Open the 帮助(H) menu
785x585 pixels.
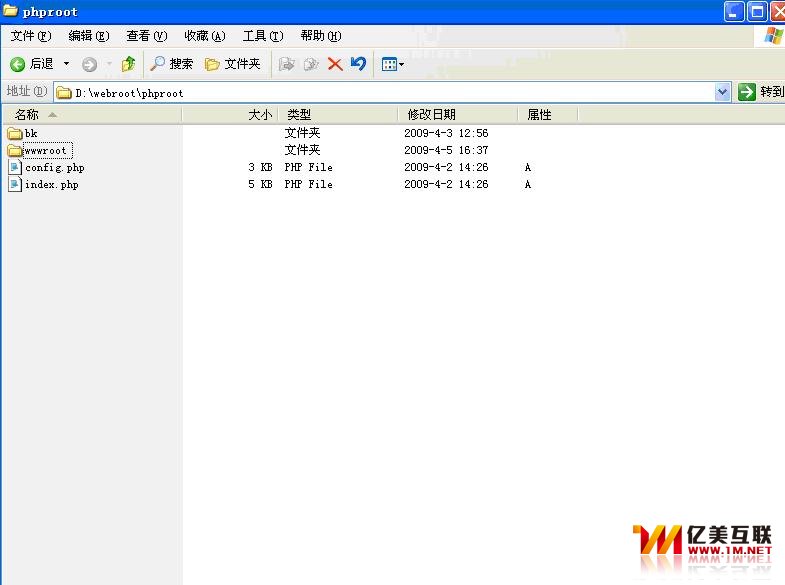(321, 36)
